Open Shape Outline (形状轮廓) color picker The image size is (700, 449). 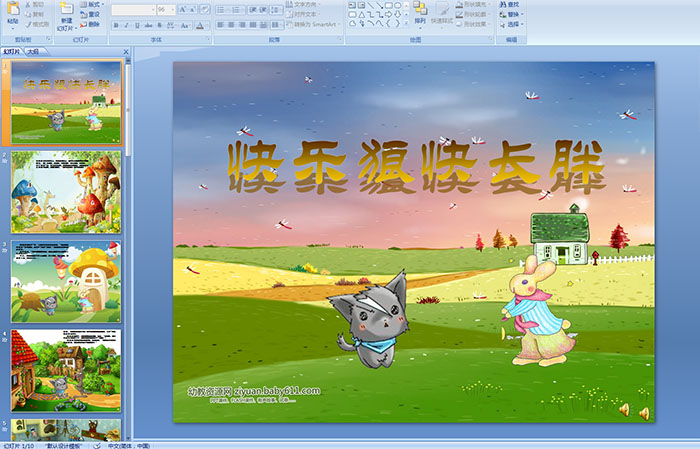(472, 14)
